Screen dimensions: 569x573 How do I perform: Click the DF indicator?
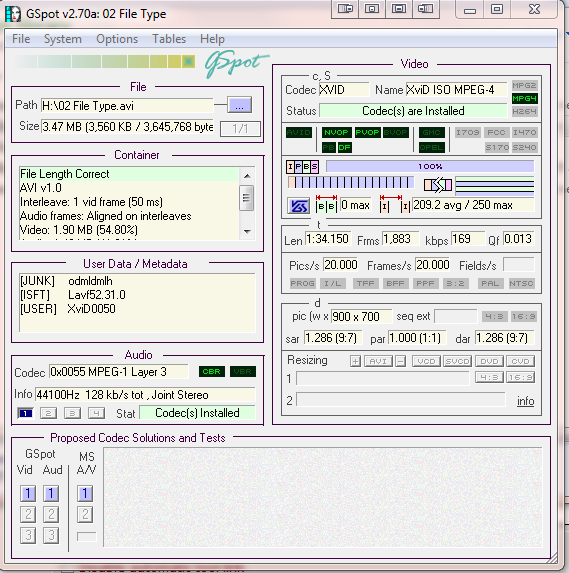[x=345, y=148]
